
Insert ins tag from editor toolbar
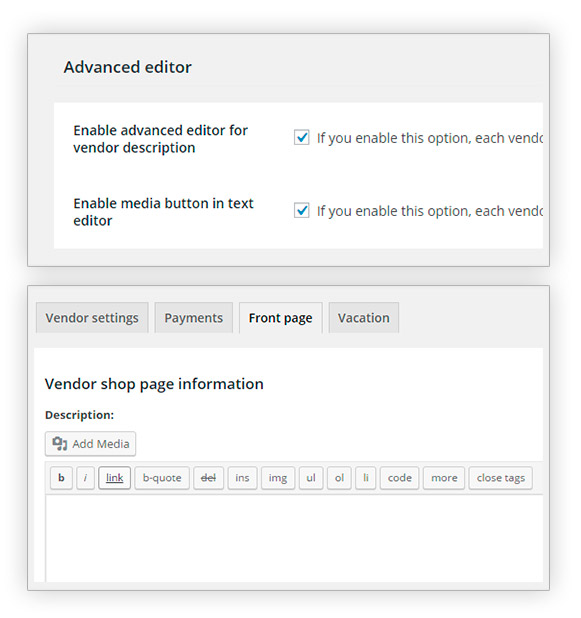click(242, 478)
